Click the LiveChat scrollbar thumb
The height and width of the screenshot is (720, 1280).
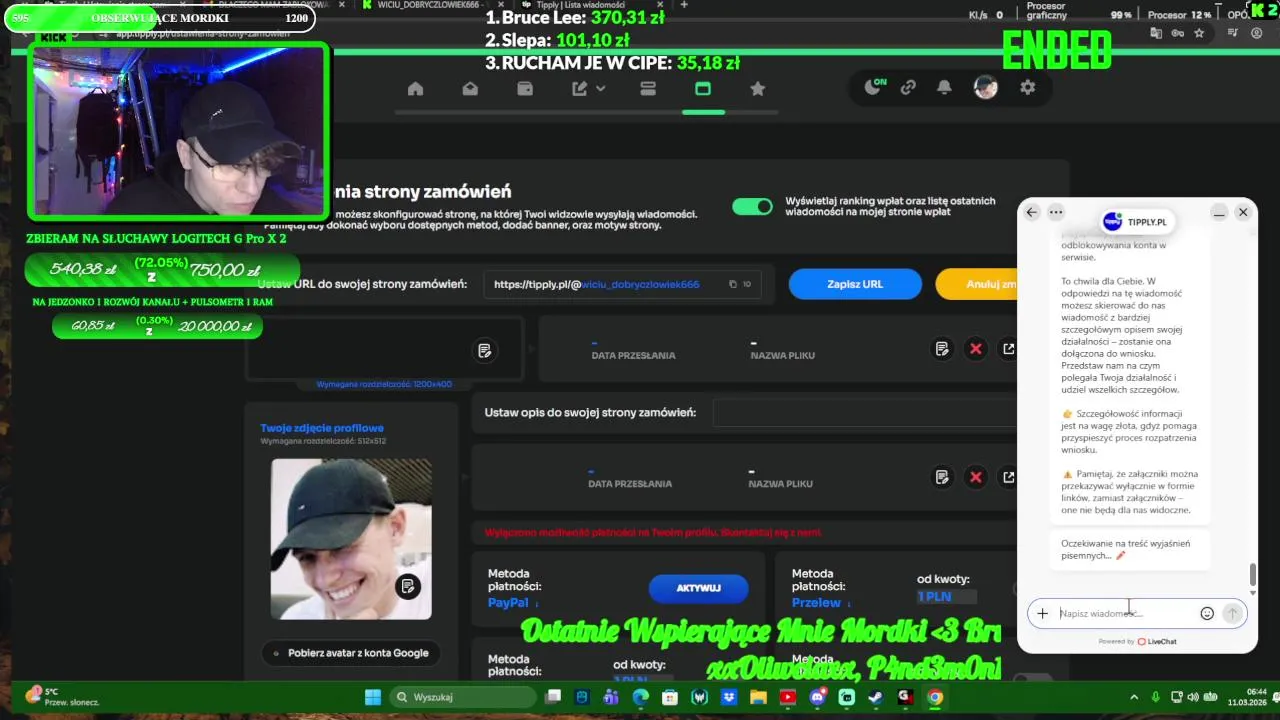tap(1252, 576)
